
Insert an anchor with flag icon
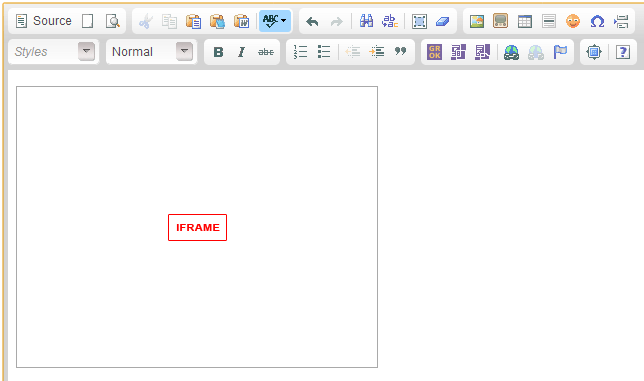point(560,52)
